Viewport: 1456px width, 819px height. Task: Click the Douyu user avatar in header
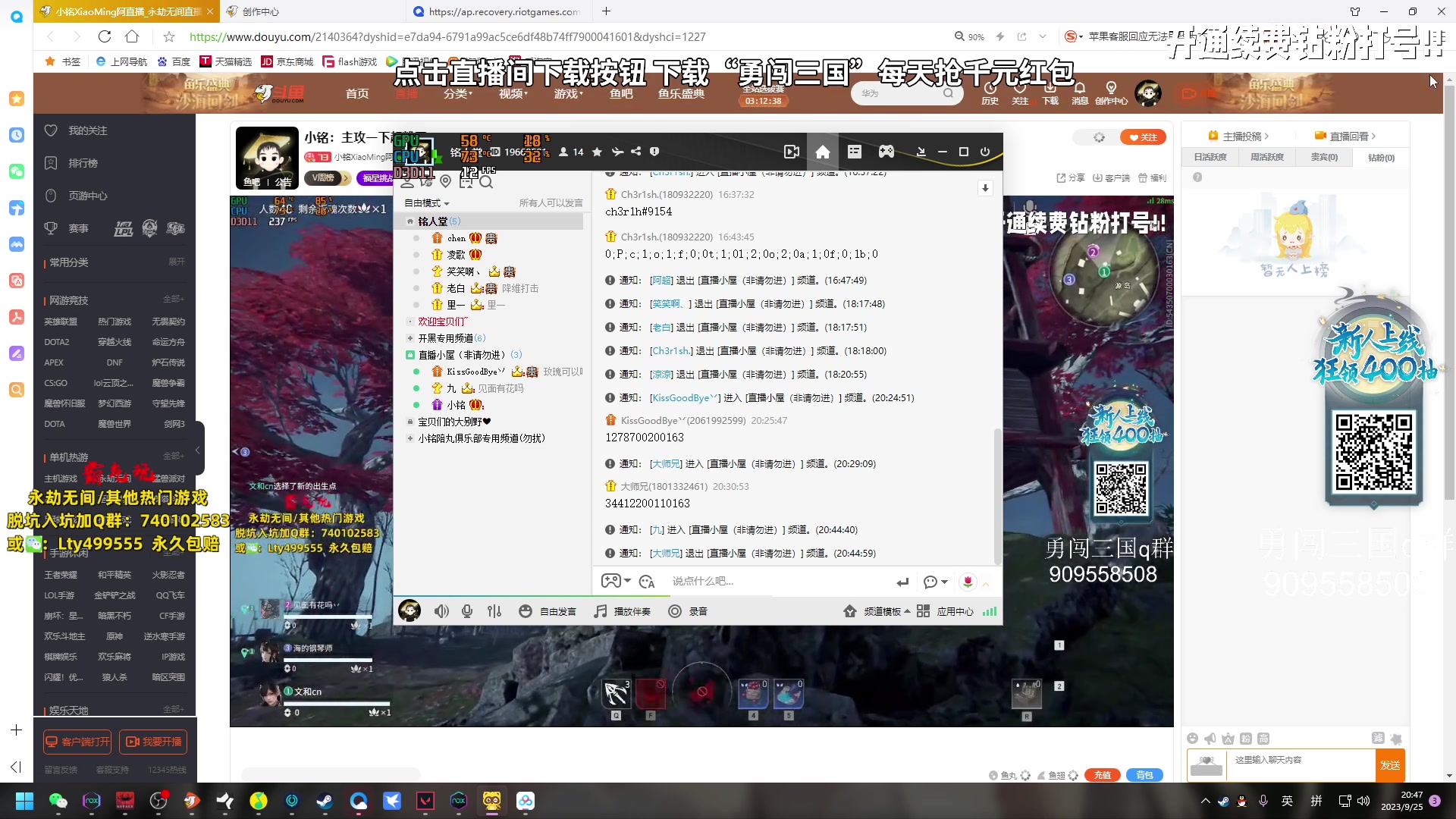click(1148, 93)
